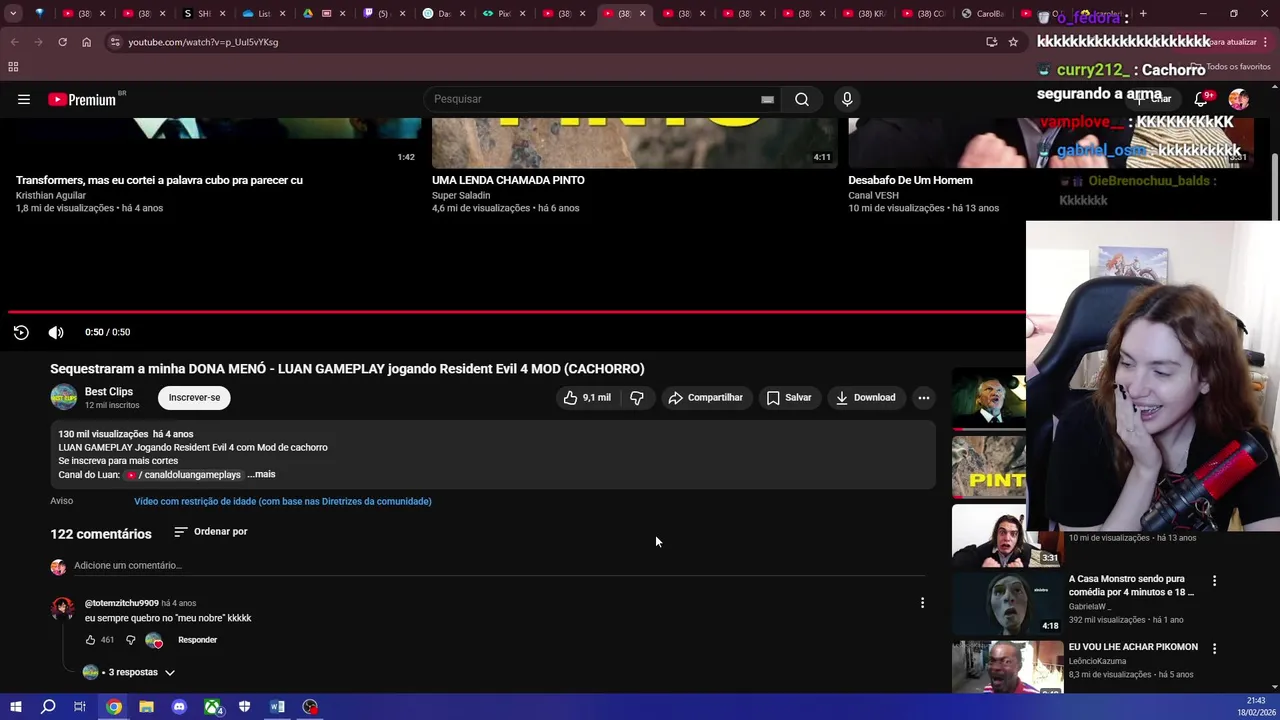Dislike the video
This screenshot has height=720, width=1280.
click(637, 397)
